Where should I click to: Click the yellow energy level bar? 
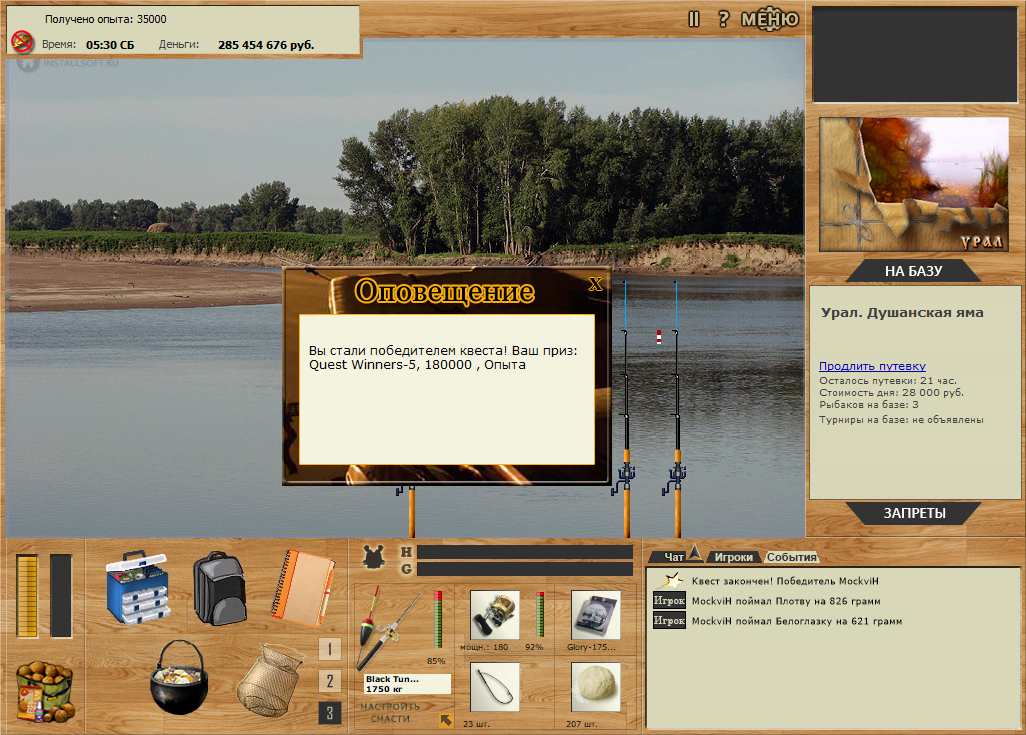tap(27, 596)
